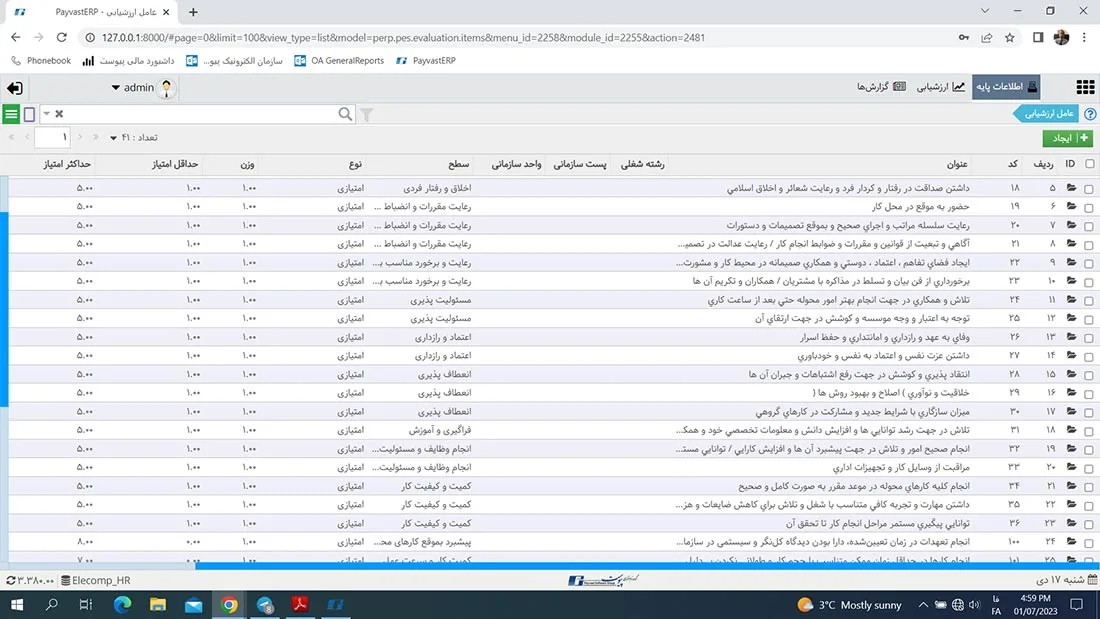Expand the admin user dropdown
Image resolution: width=1100 pixels, height=619 pixels.
116,88
